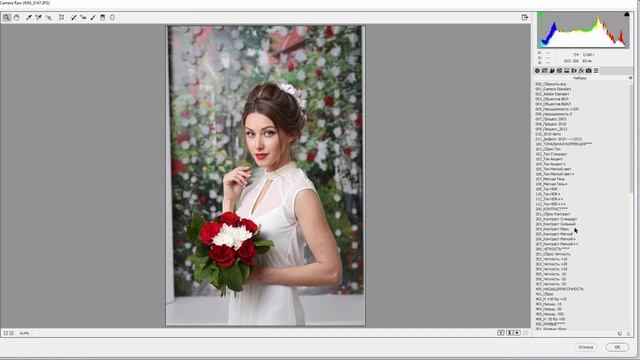
Task: Open the Presets panel tab
Action: 596,71
